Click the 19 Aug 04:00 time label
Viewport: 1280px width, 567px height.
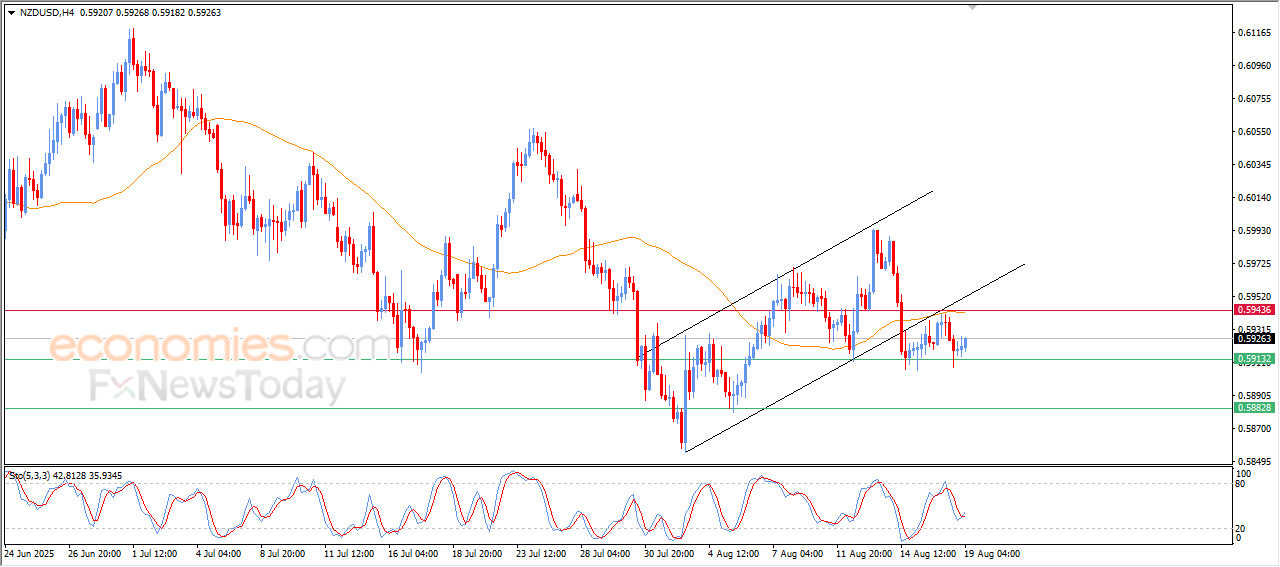990,553
